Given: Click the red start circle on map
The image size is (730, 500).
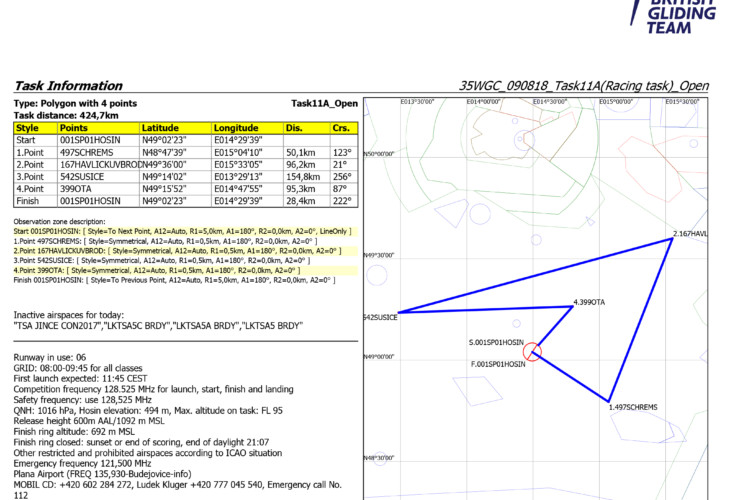Looking at the screenshot, I should [x=532, y=350].
